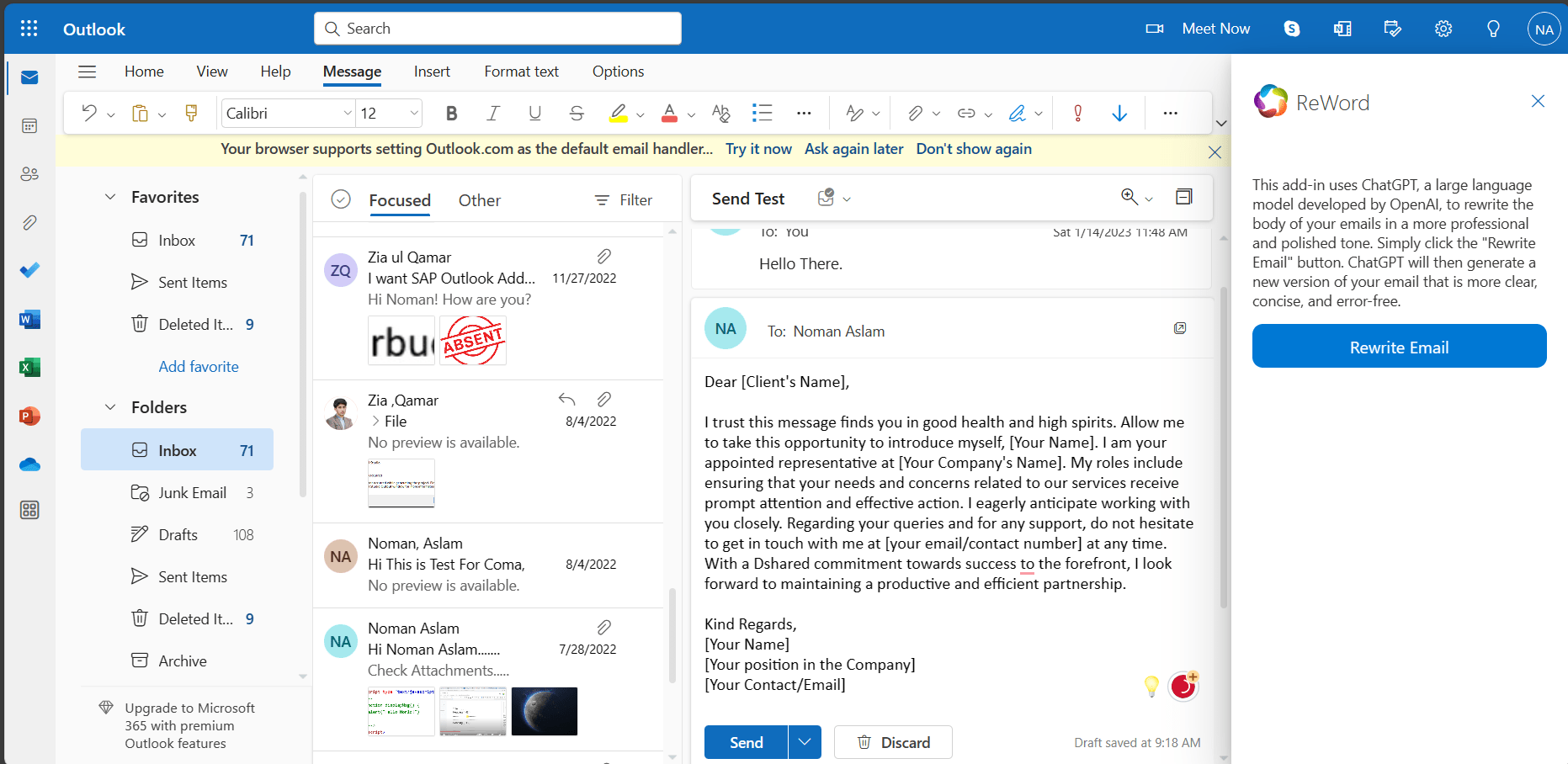Open the zoom dropdown in reading pane

(1149, 199)
